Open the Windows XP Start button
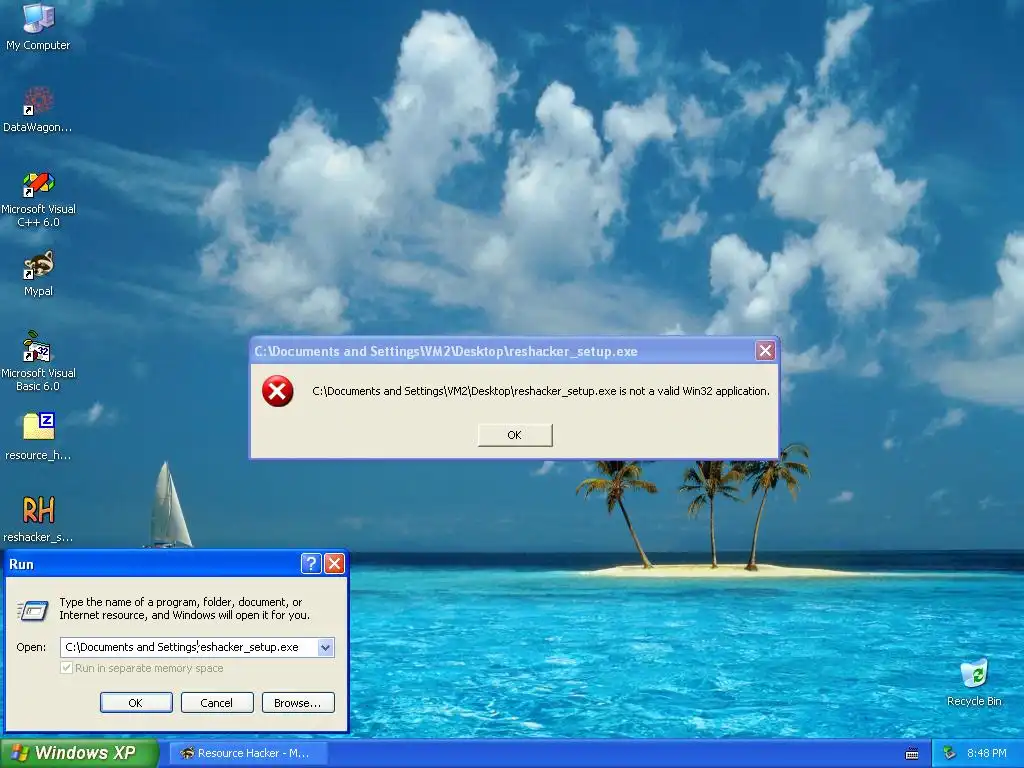This screenshot has height=768, width=1024. pyautogui.click(x=79, y=753)
